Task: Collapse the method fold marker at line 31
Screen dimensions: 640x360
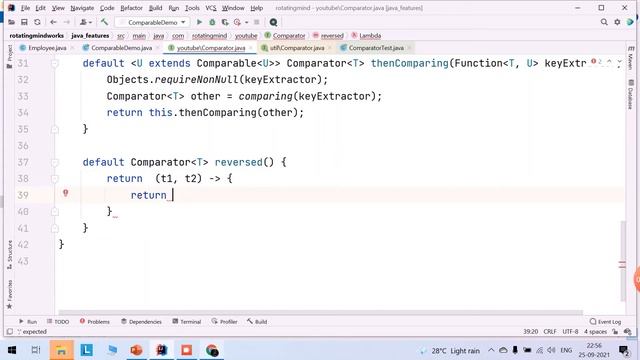Action: [x=55, y=63]
